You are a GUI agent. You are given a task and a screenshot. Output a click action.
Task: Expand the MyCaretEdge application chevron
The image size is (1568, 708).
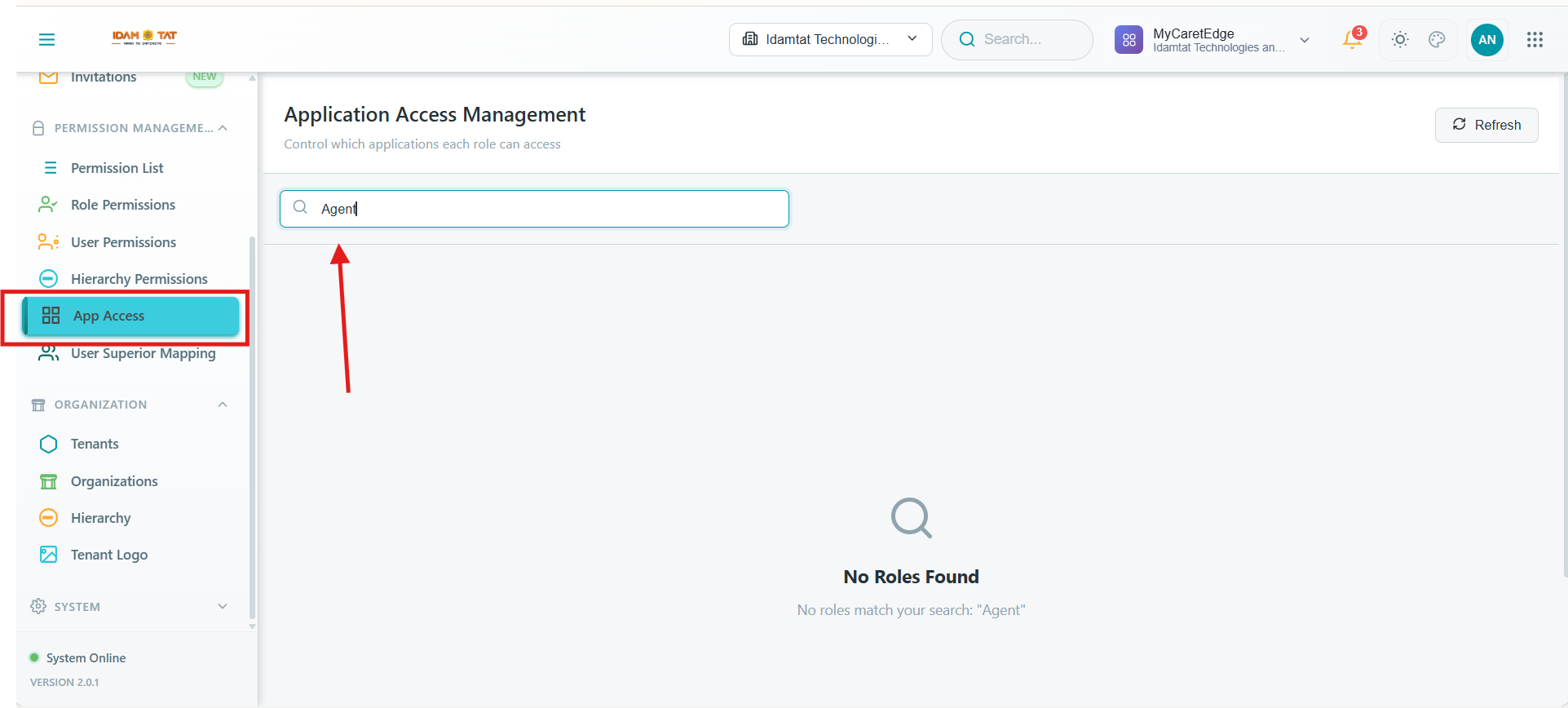click(x=1305, y=40)
